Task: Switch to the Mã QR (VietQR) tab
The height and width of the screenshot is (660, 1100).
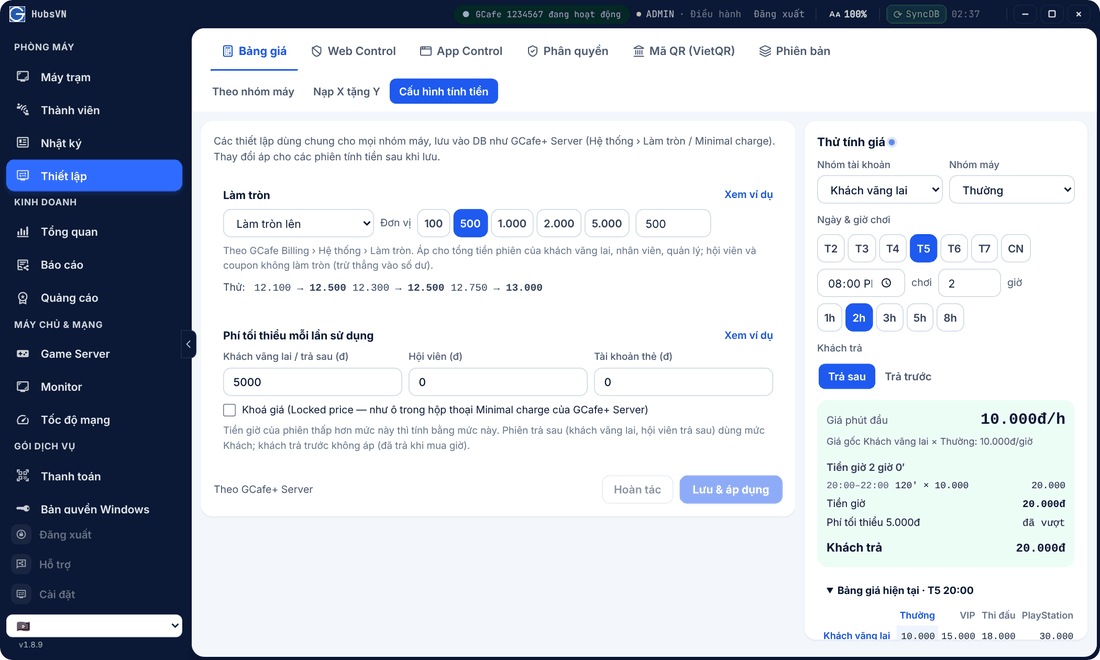Action: coord(683,51)
